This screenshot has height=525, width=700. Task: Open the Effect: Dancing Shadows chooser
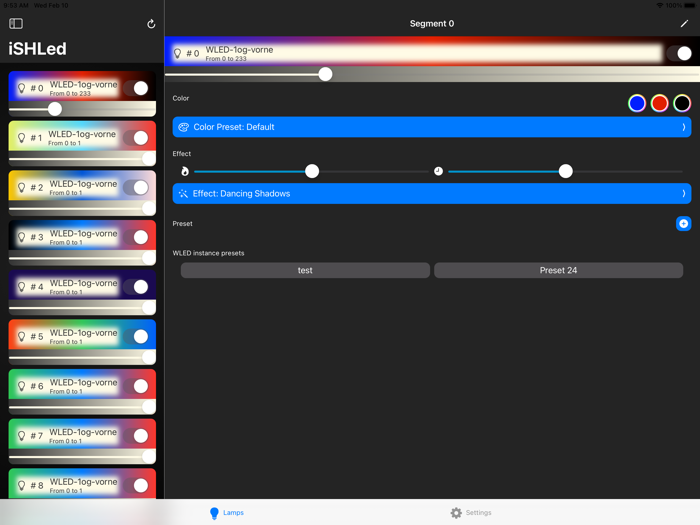432,194
